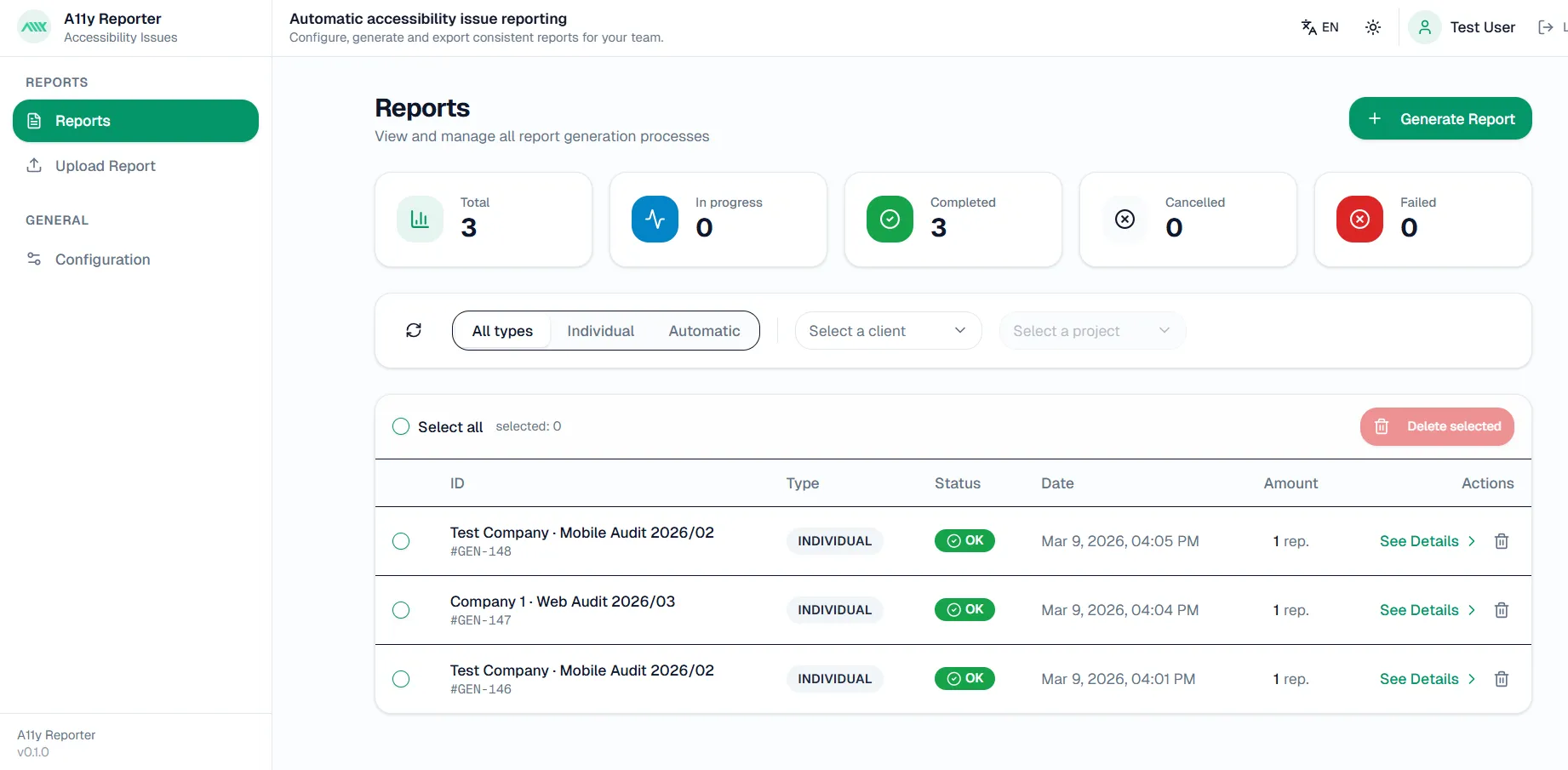Click the Test User avatar icon

click(x=1424, y=27)
